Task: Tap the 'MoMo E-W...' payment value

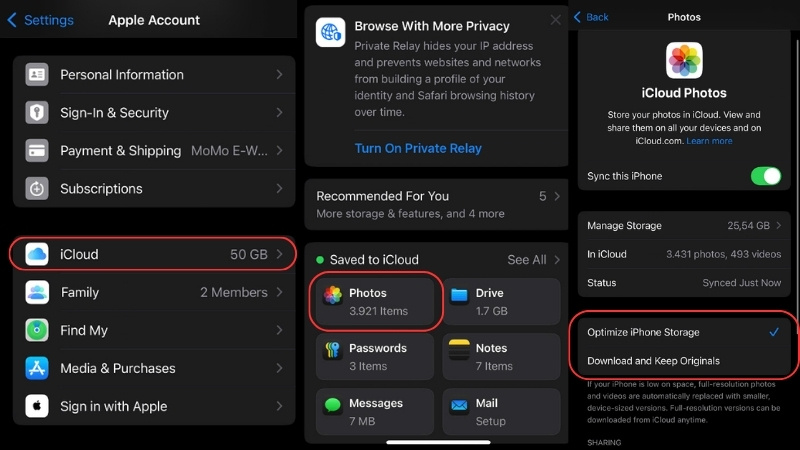Action: 229,151
